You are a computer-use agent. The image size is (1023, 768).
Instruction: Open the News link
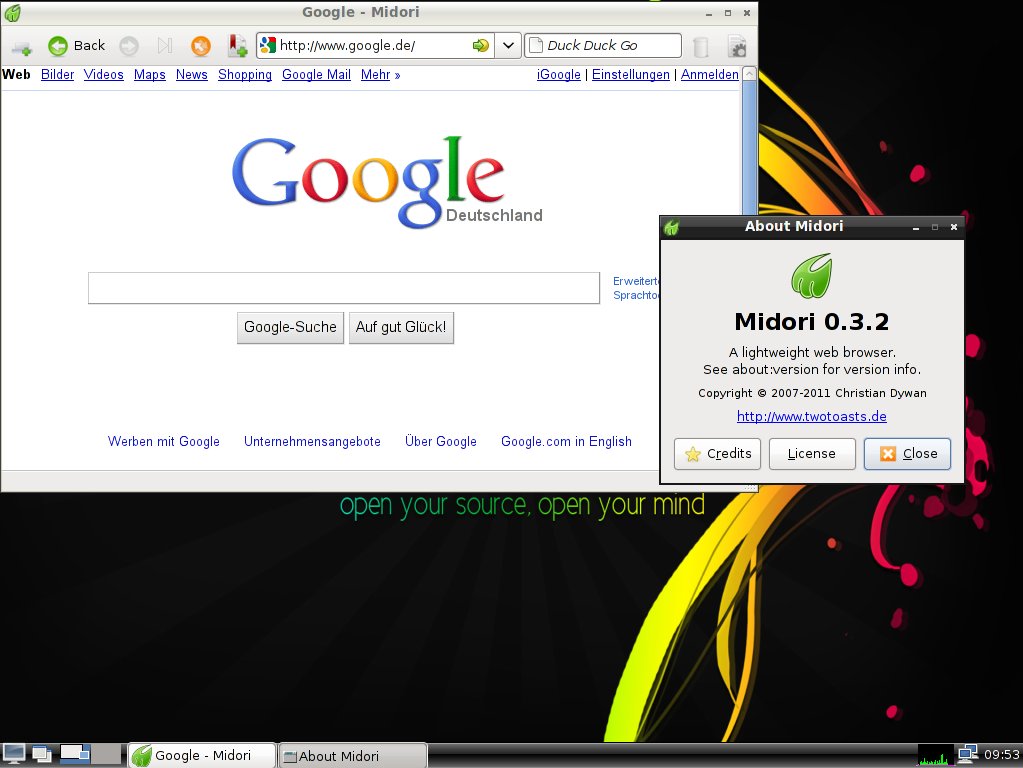(192, 74)
